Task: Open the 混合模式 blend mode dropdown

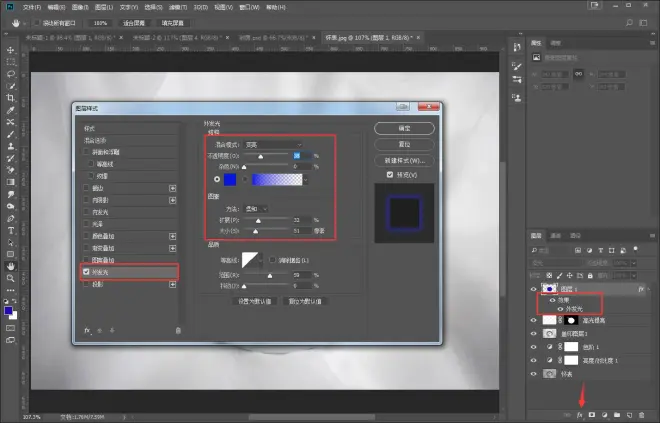Action: (273, 145)
